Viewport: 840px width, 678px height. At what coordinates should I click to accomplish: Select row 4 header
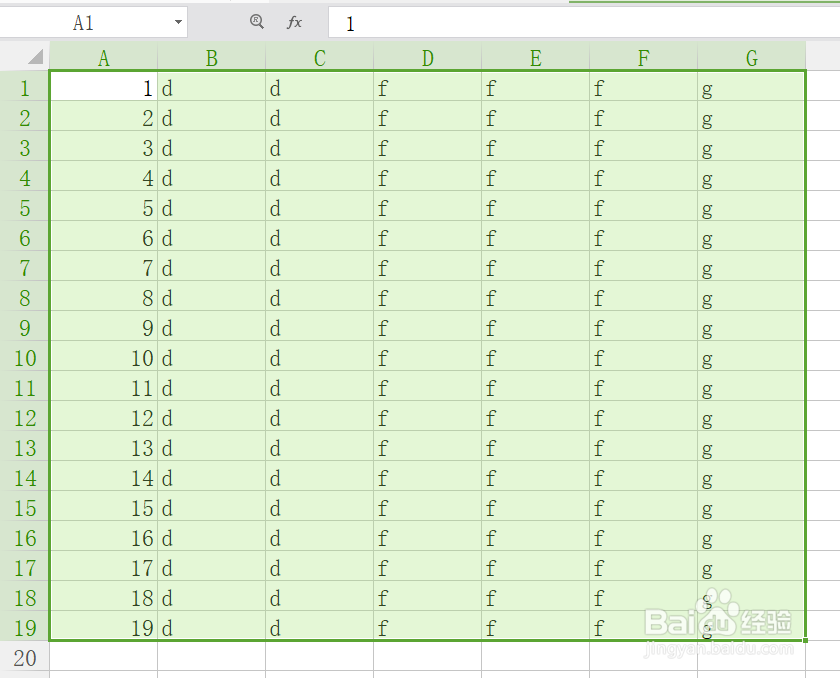(x=25, y=176)
